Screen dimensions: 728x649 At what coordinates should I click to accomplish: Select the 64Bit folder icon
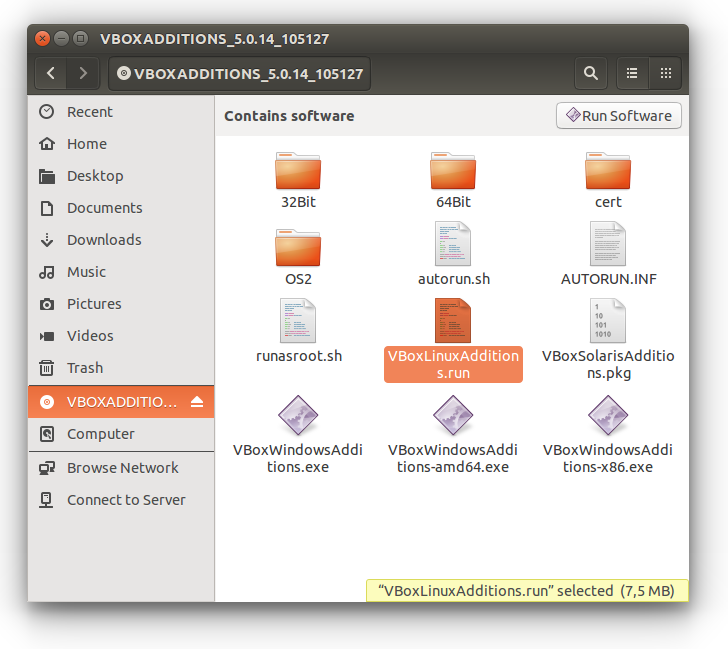coord(453,170)
